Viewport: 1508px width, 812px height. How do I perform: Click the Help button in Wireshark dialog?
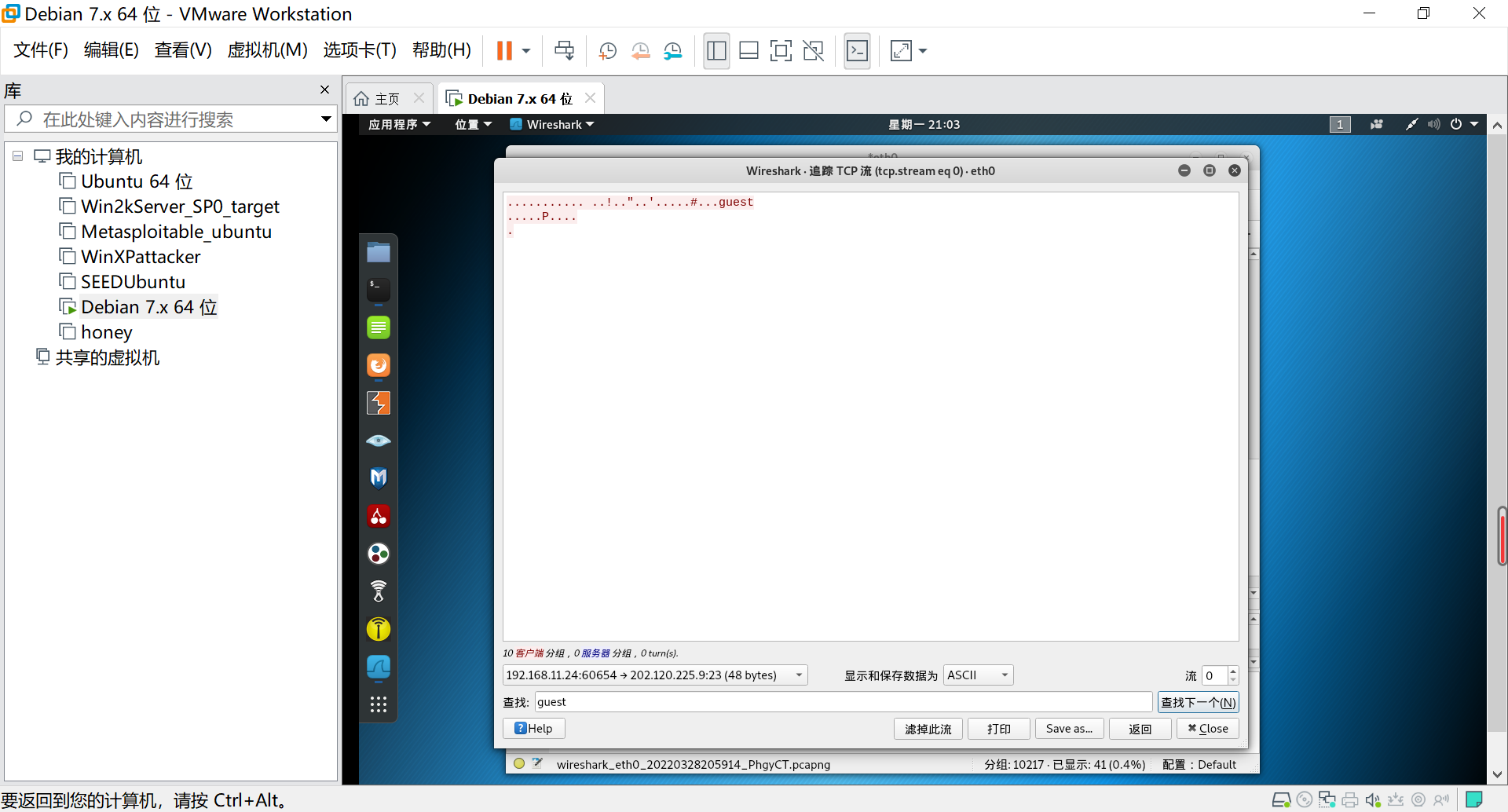tap(534, 729)
